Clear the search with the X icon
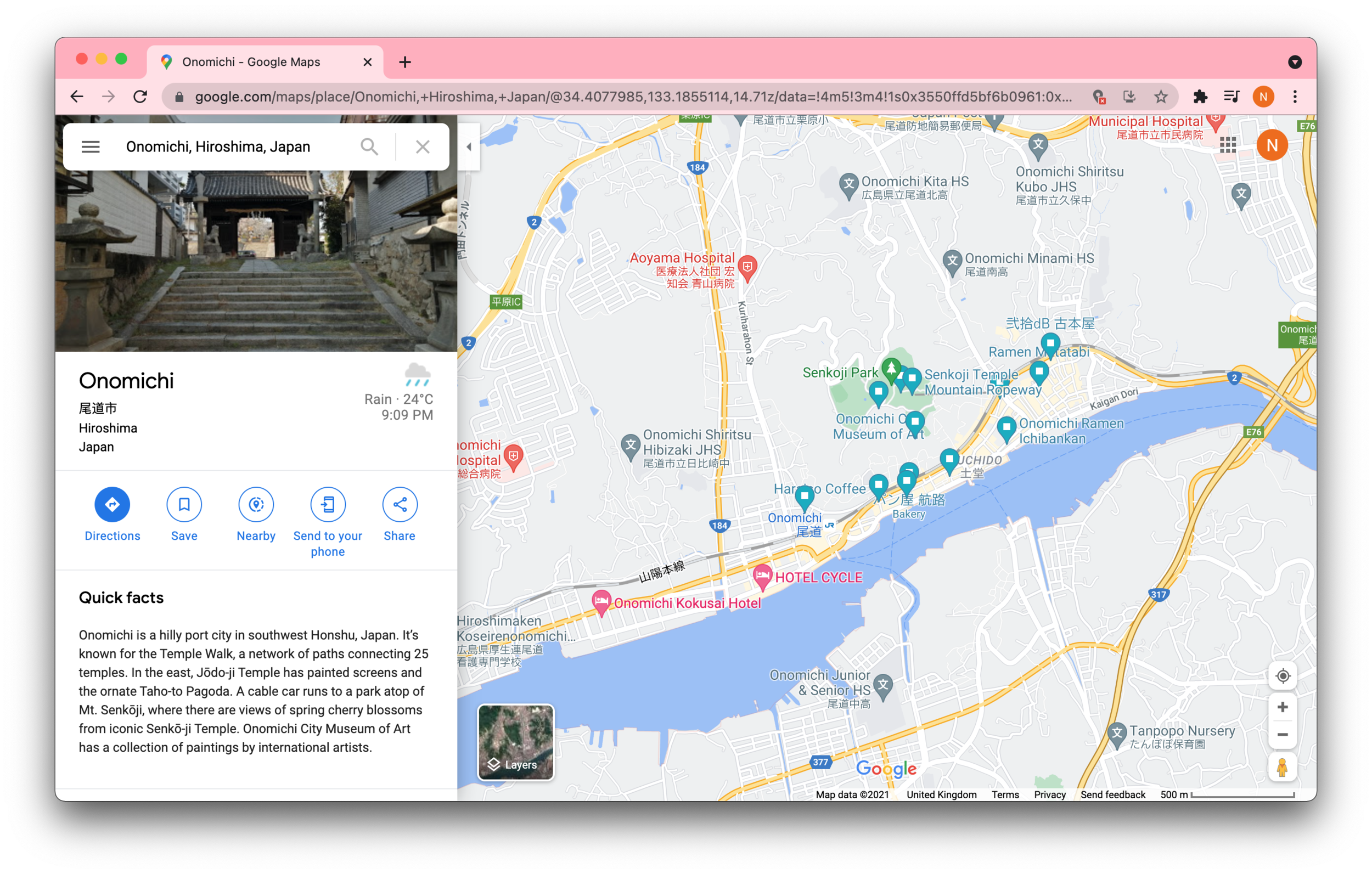Image resolution: width=1372 pixels, height=874 pixels. (422, 146)
